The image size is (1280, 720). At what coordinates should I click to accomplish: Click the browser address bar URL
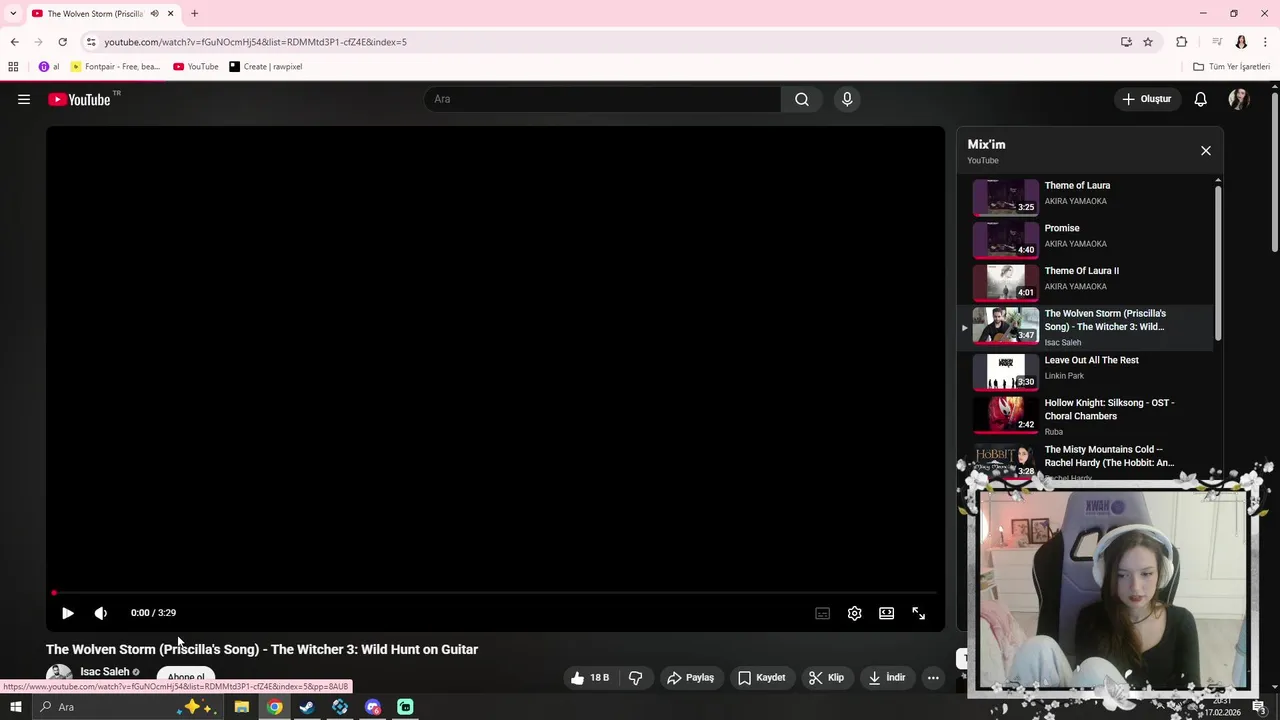(x=255, y=42)
